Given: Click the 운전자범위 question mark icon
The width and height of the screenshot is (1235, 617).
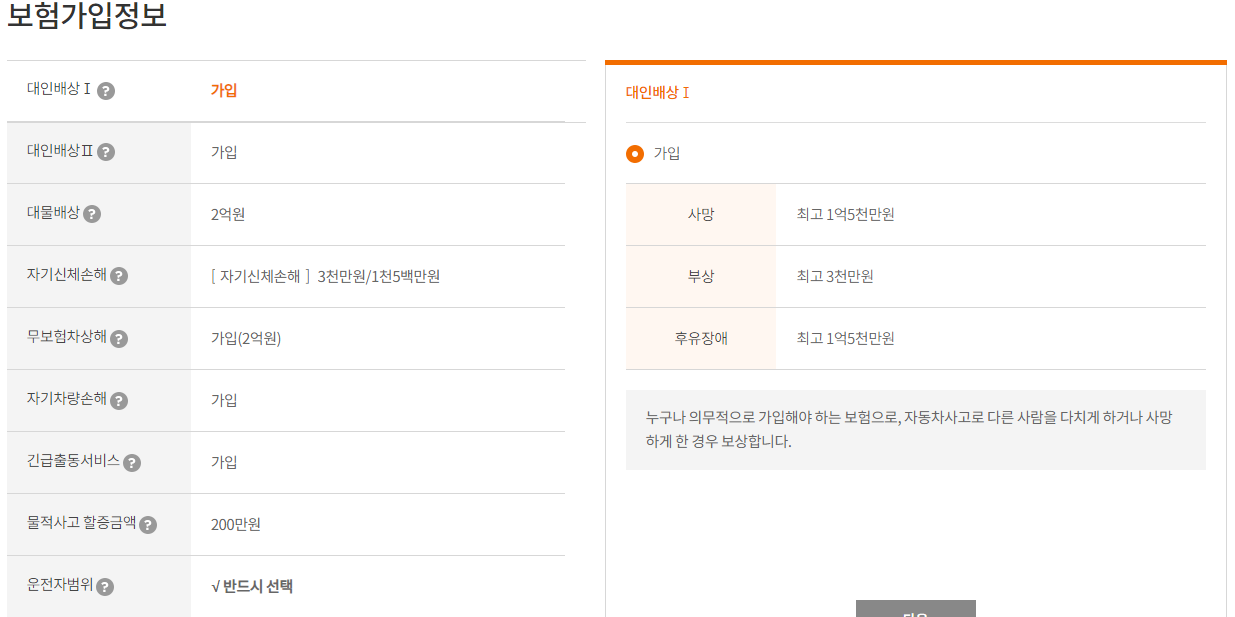Looking at the screenshot, I should (x=106, y=585).
